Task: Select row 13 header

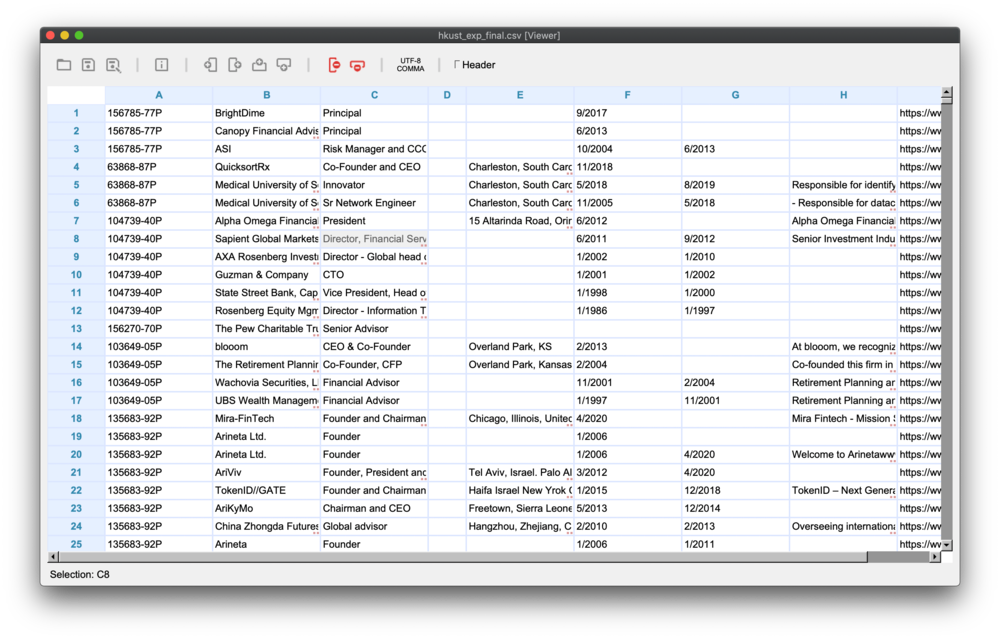Action: click(76, 328)
